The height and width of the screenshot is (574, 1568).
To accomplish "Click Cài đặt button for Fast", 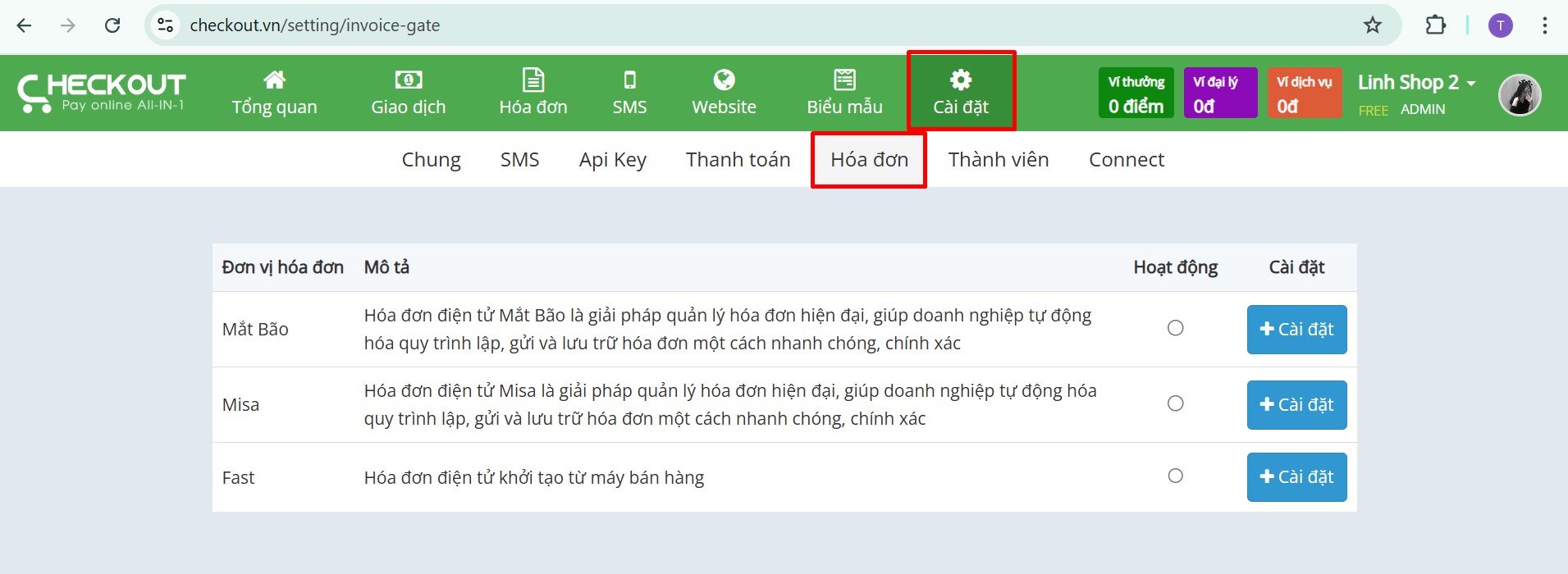I will 1296,477.
